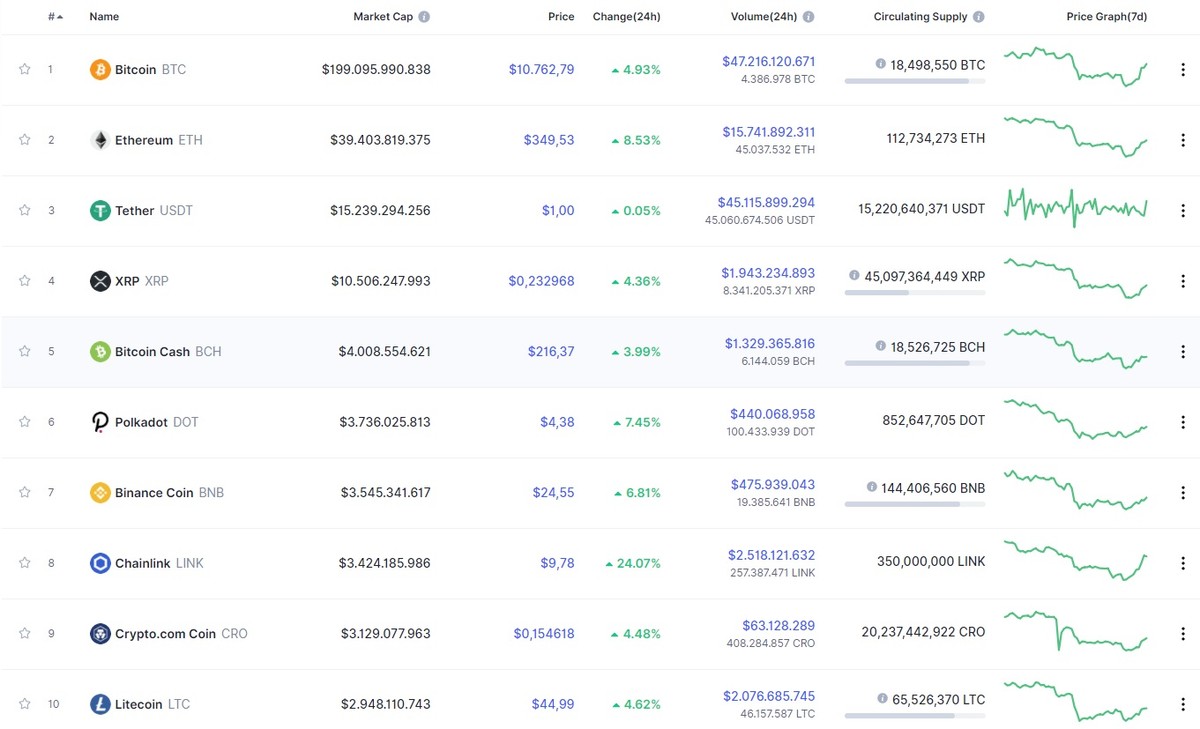1200x729 pixels.
Task: Toggle the watchlist star for Polkadot
Action: tap(24, 422)
